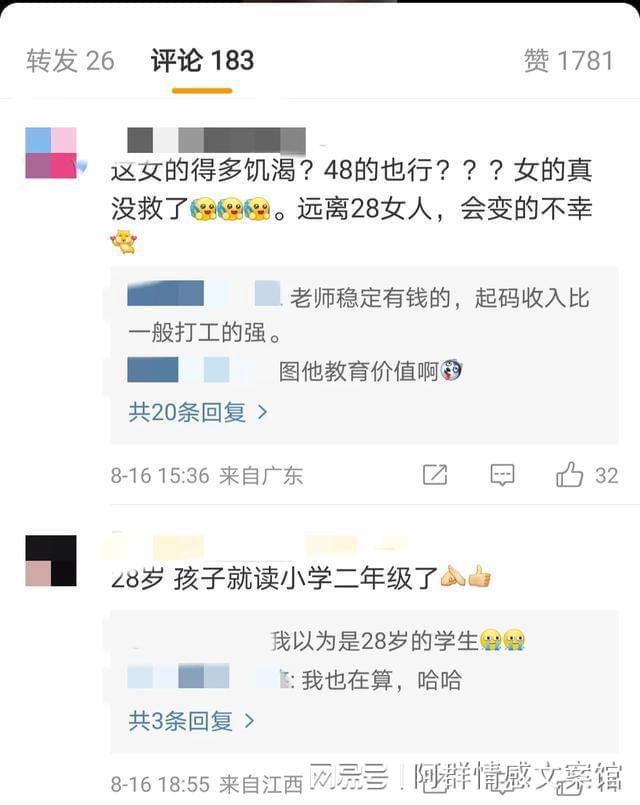Tap the thumbs-up emoji in second comment

pyautogui.click(x=480, y=578)
